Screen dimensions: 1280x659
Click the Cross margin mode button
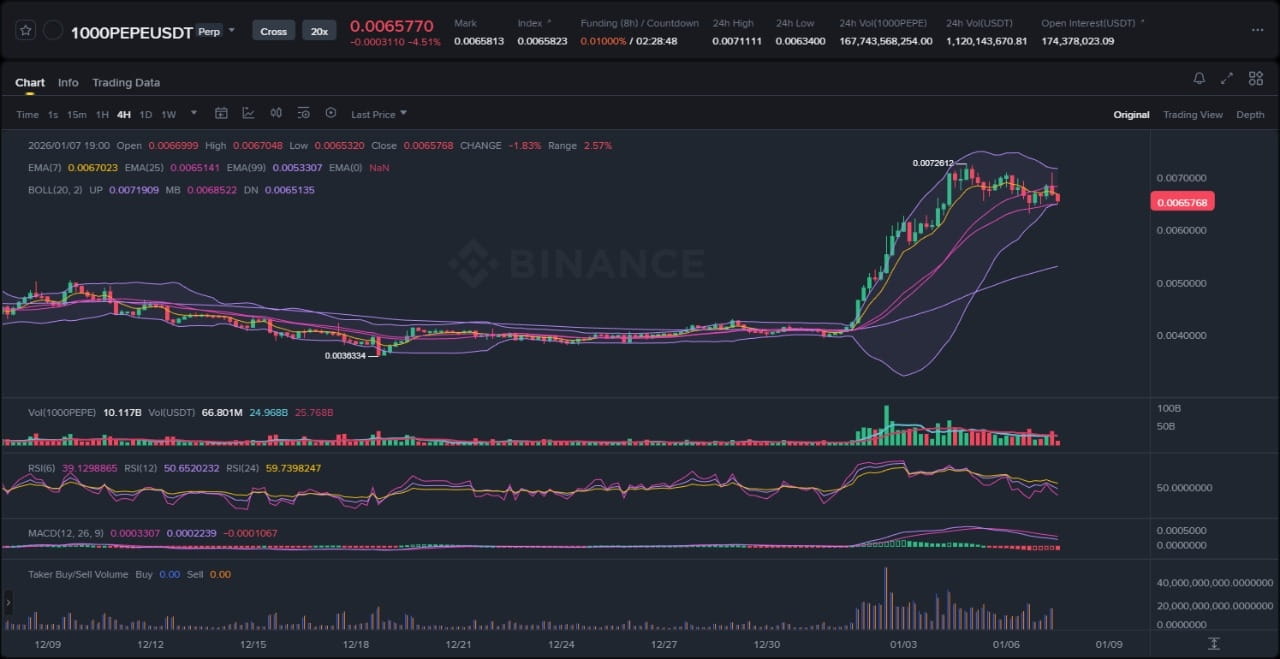pyautogui.click(x=273, y=31)
